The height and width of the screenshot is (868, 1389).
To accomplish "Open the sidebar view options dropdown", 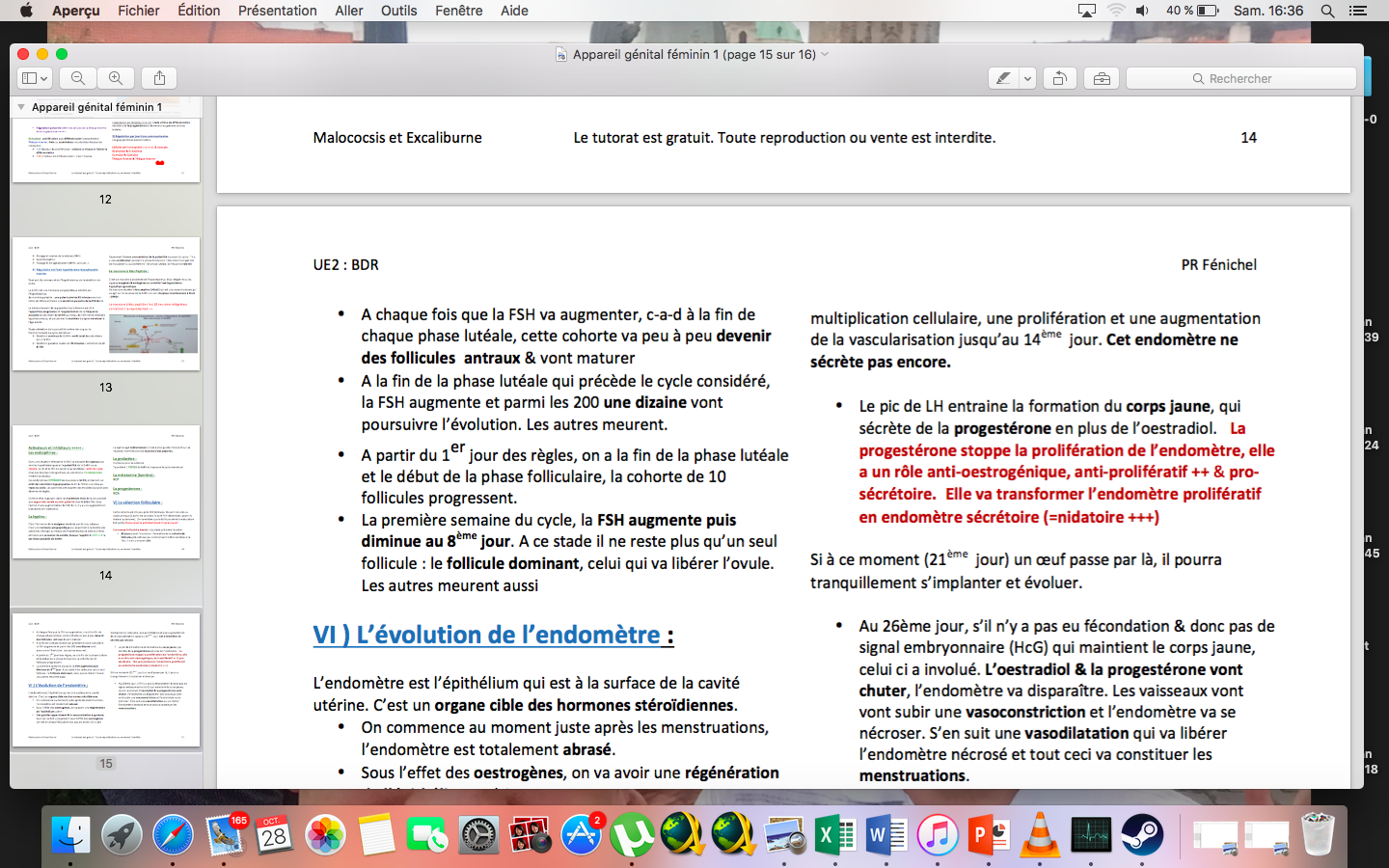I will click(35, 78).
